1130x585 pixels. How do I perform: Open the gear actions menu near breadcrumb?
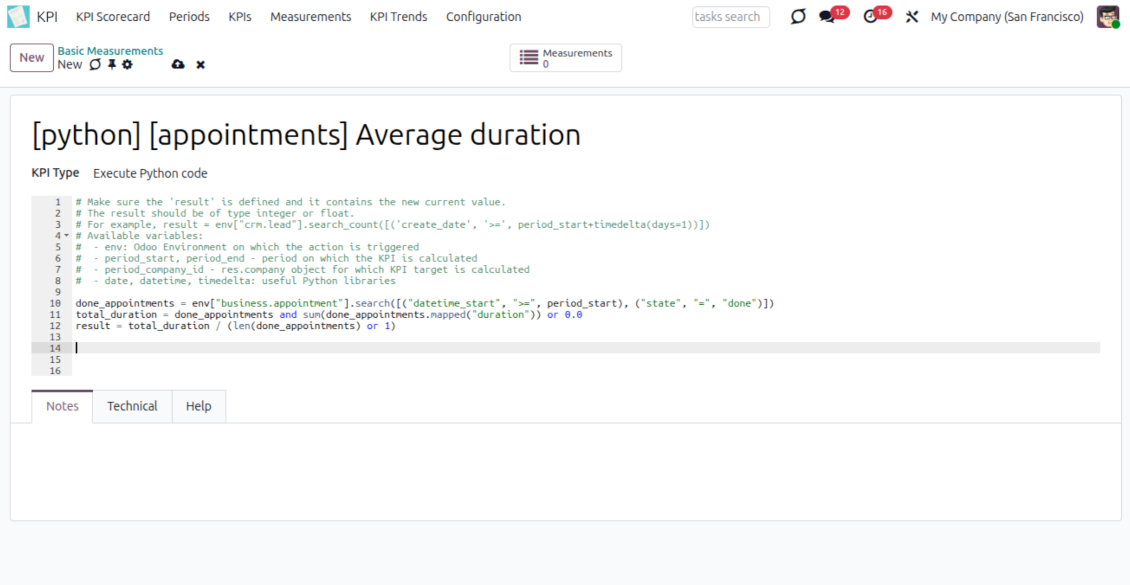(x=127, y=65)
